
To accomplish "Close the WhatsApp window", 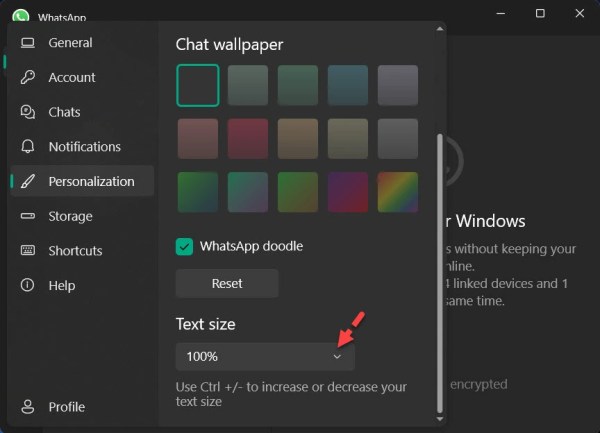I will (580, 13).
